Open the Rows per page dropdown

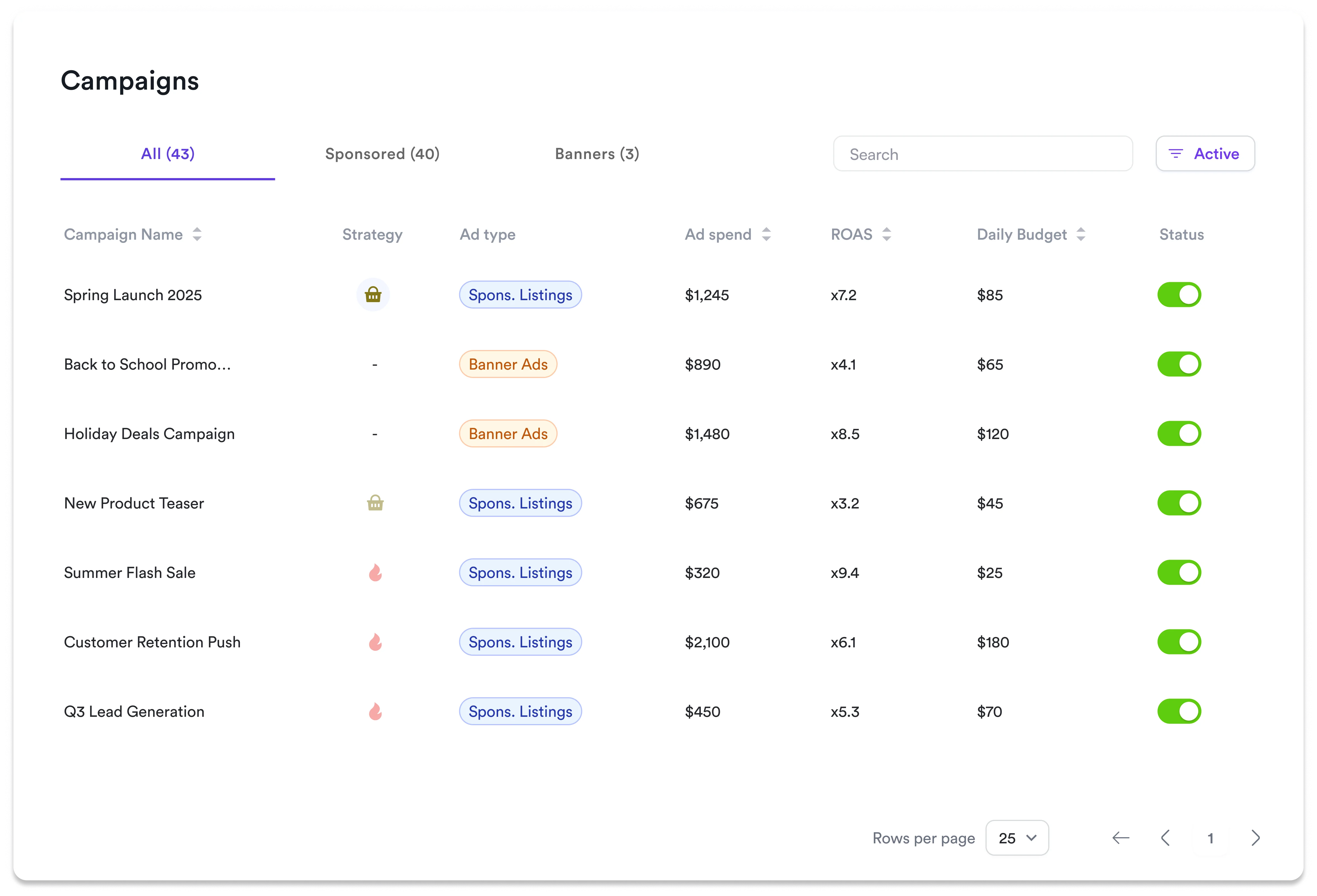point(1017,838)
